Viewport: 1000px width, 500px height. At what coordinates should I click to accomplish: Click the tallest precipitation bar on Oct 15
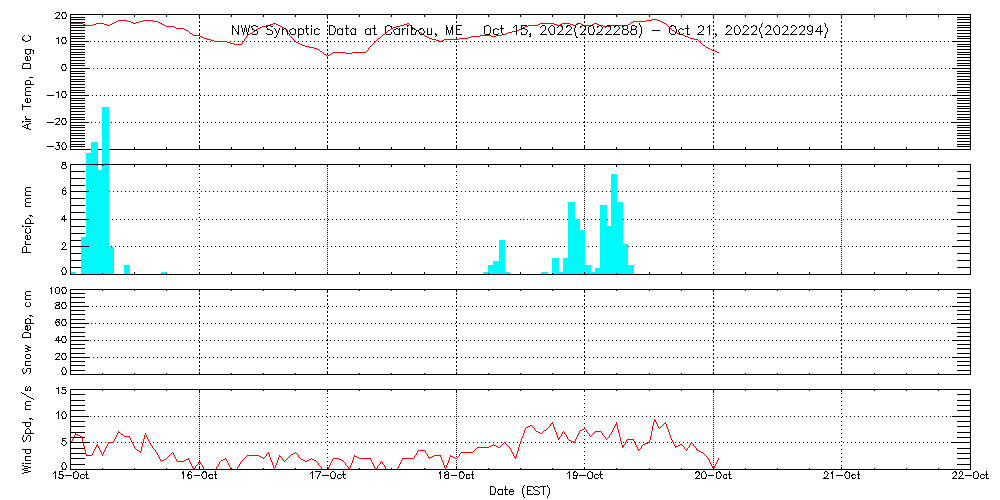[105, 190]
